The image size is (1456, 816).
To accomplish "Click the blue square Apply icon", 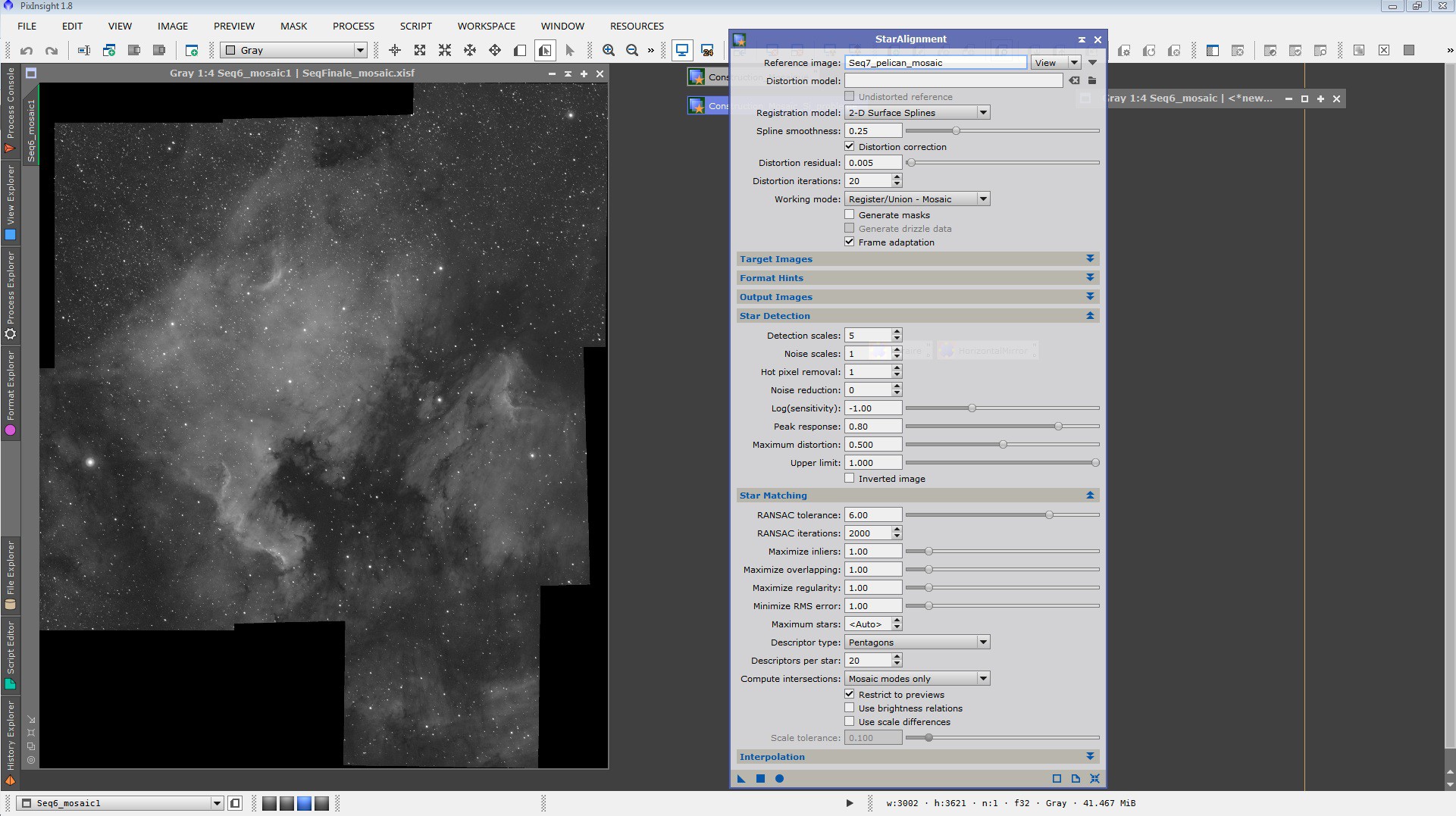I will (760, 778).
